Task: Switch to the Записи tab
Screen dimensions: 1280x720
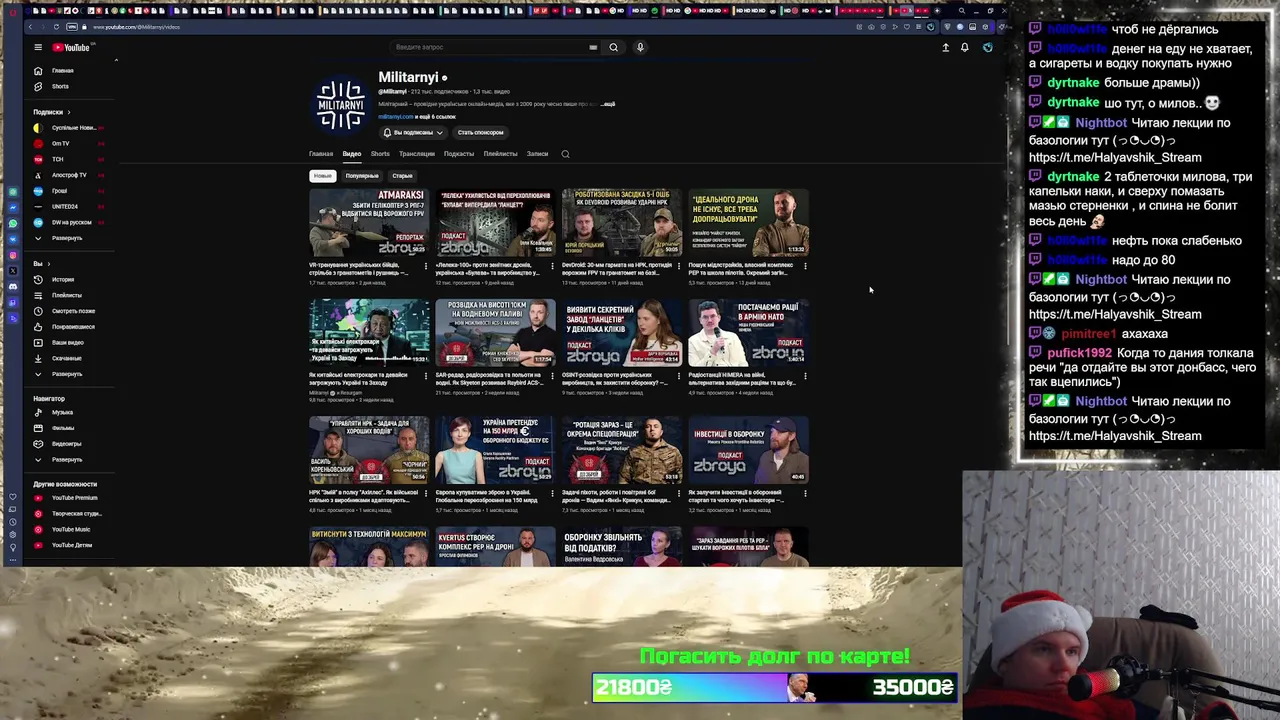Action: pyautogui.click(x=538, y=154)
